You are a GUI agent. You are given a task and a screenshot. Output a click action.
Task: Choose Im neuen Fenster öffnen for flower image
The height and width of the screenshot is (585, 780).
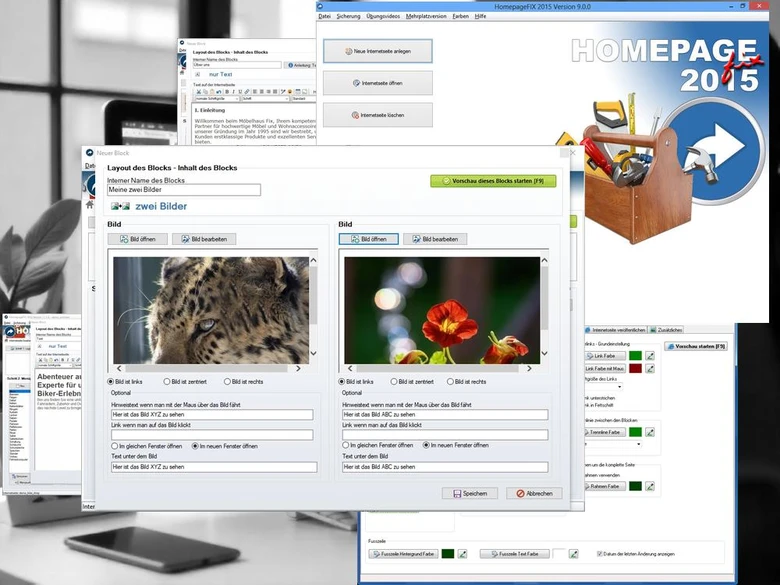tap(426, 445)
